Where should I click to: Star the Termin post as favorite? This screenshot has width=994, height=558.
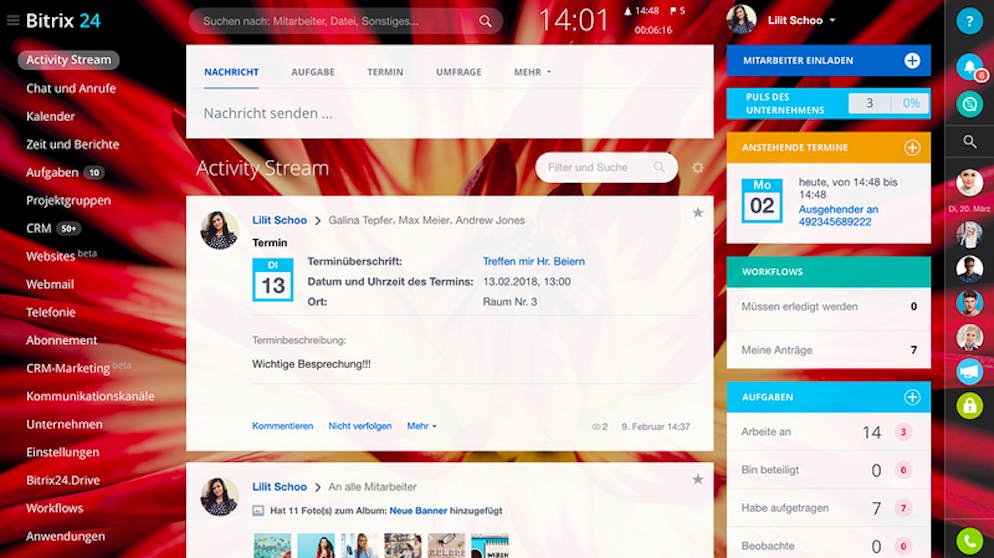pyautogui.click(x=698, y=213)
